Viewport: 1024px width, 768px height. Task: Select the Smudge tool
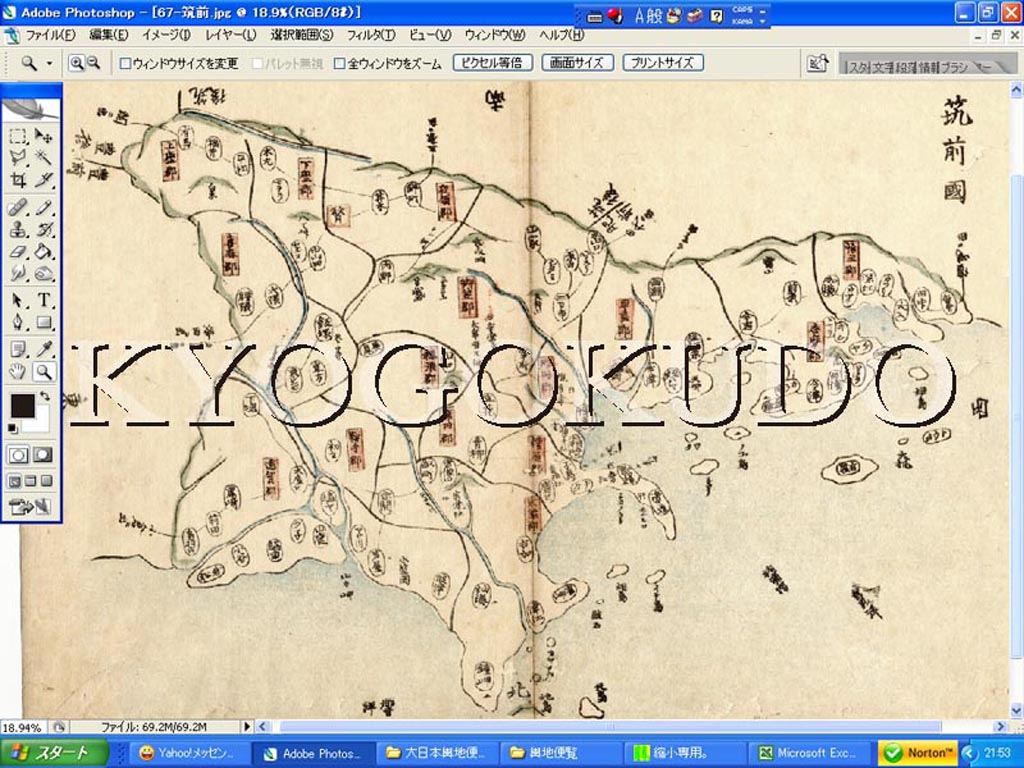click(x=18, y=272)
